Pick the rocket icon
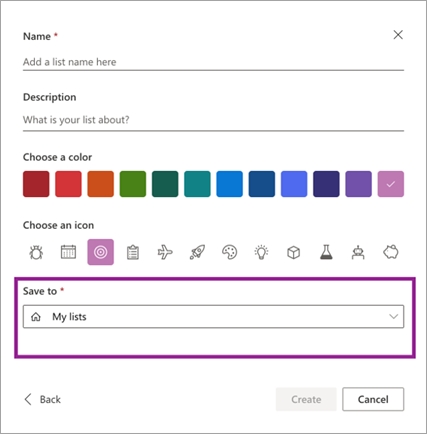 tap(197, 252)
